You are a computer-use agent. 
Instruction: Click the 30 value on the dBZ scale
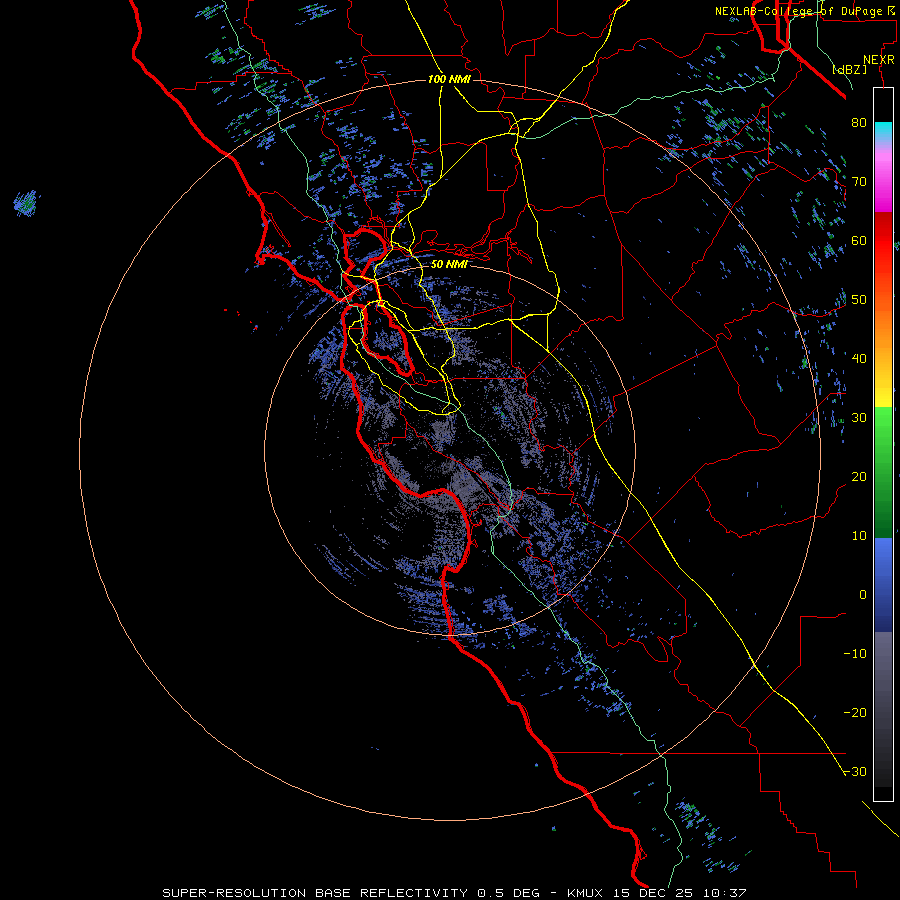click(859, 417)
